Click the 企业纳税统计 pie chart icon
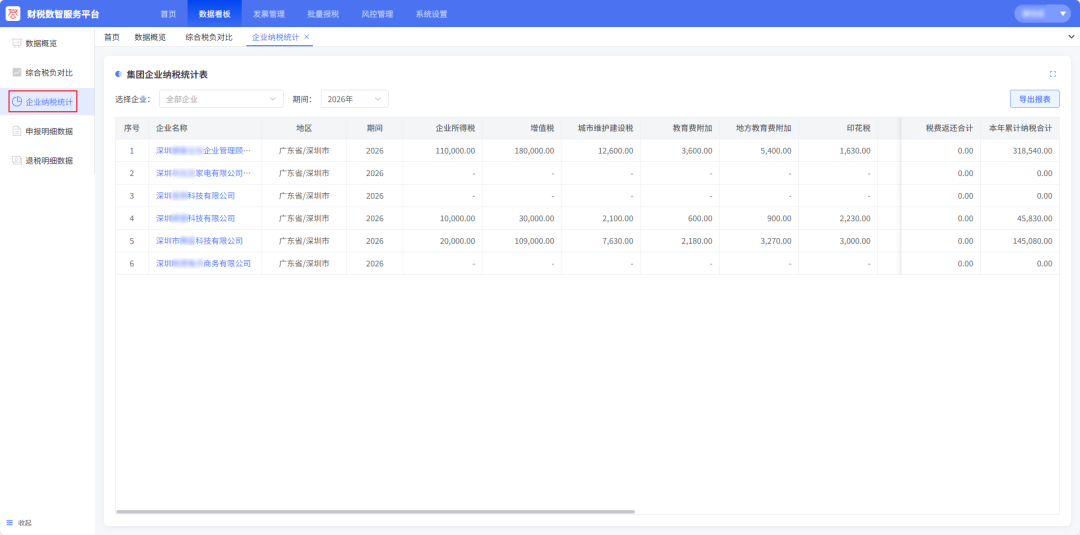The width and height of the screenshot is (1080, 535). [x=17, y=101]
